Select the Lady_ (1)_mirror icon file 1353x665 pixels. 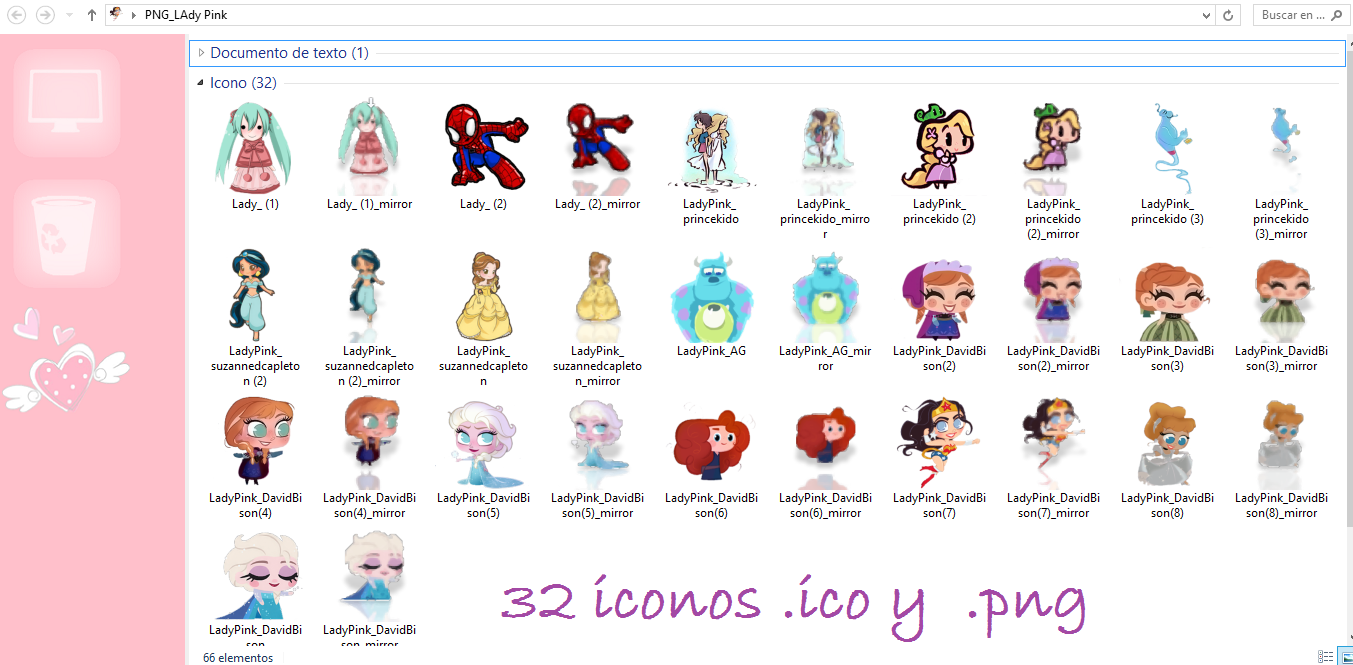370,148
